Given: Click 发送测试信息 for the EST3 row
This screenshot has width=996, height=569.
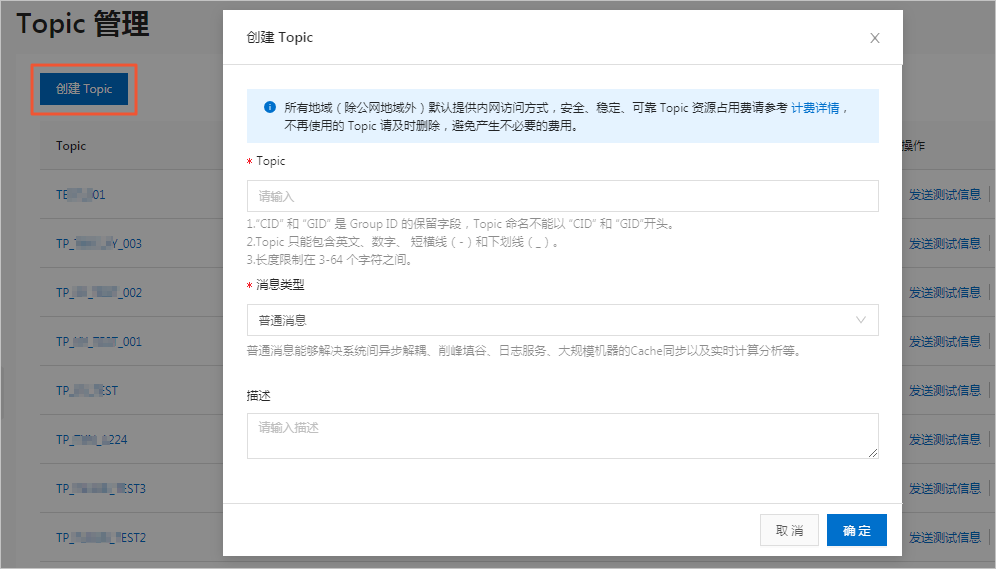Looking at the screenshot, I should (945, 488).
